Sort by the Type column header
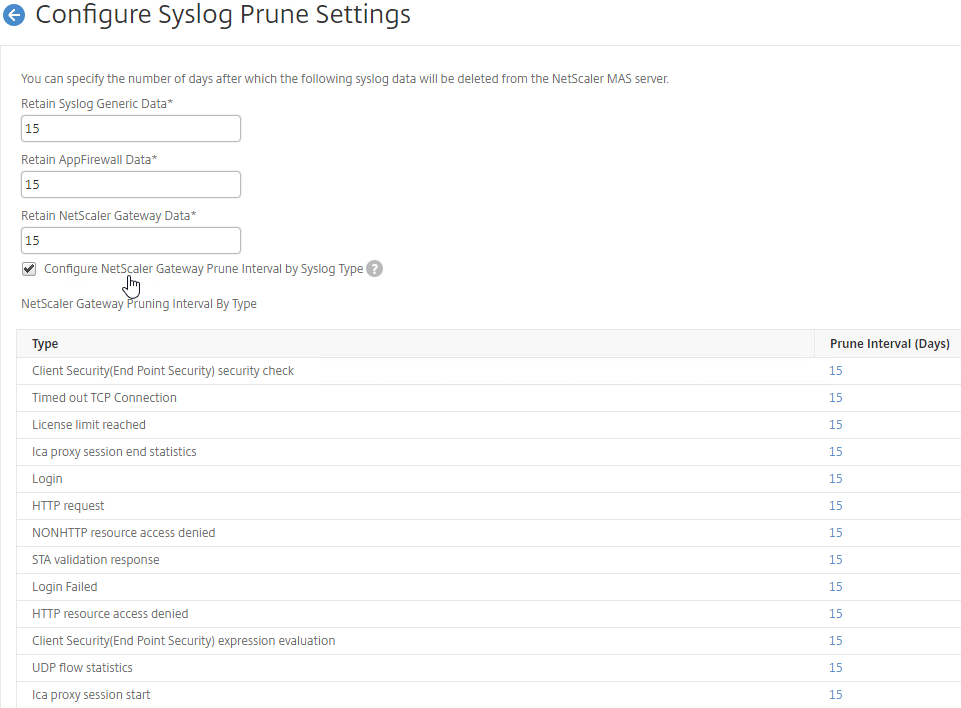Screen dimensions: 961x708 [x=45, y=344]
